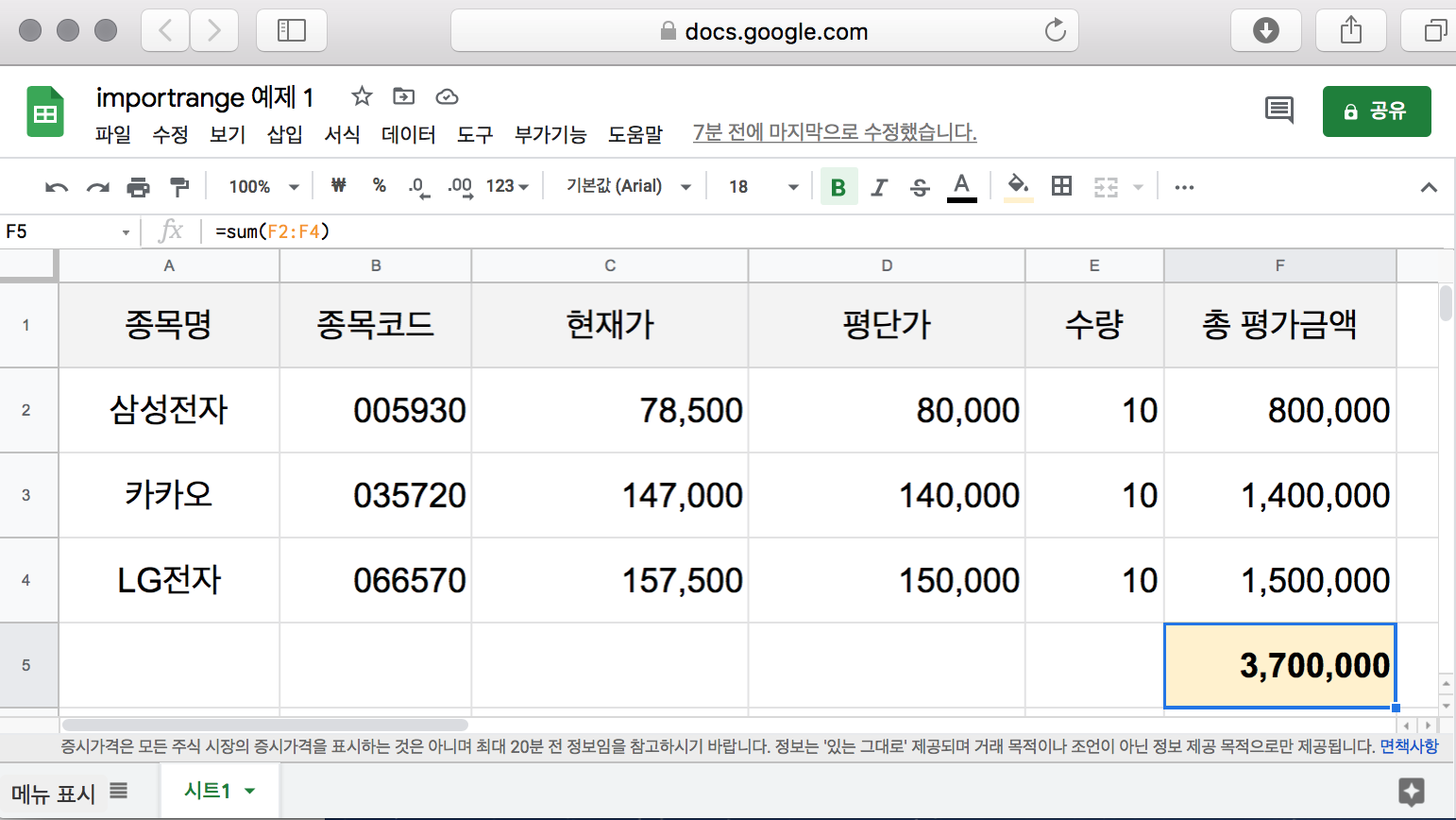Image resolution: width=1456 pixels, height=820 pixels.
Task: Click the move to folder icon
Action: pyautogui.click(x=404, y=96)
